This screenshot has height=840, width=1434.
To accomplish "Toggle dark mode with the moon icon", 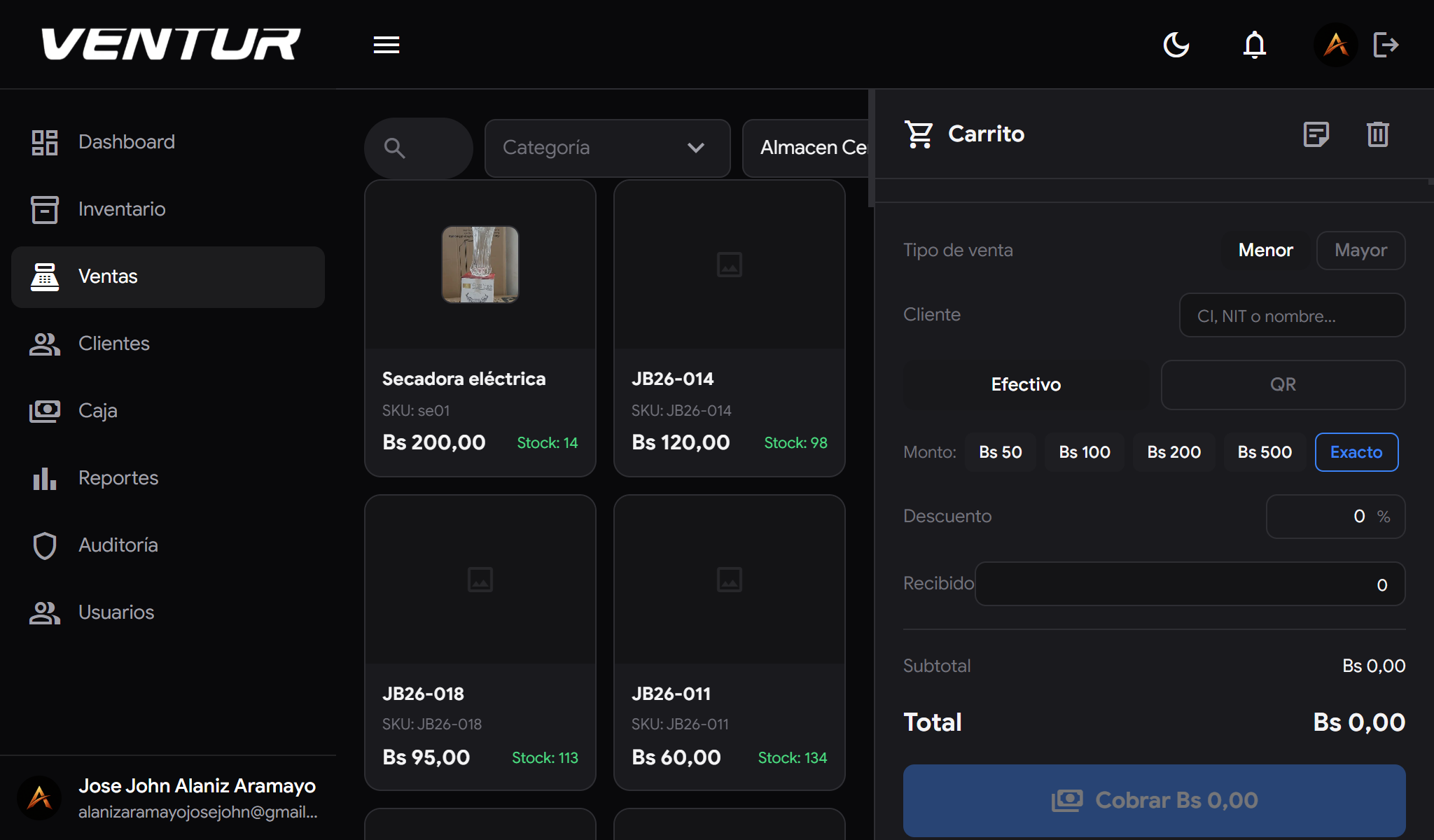I will [x=1176, y=44].
